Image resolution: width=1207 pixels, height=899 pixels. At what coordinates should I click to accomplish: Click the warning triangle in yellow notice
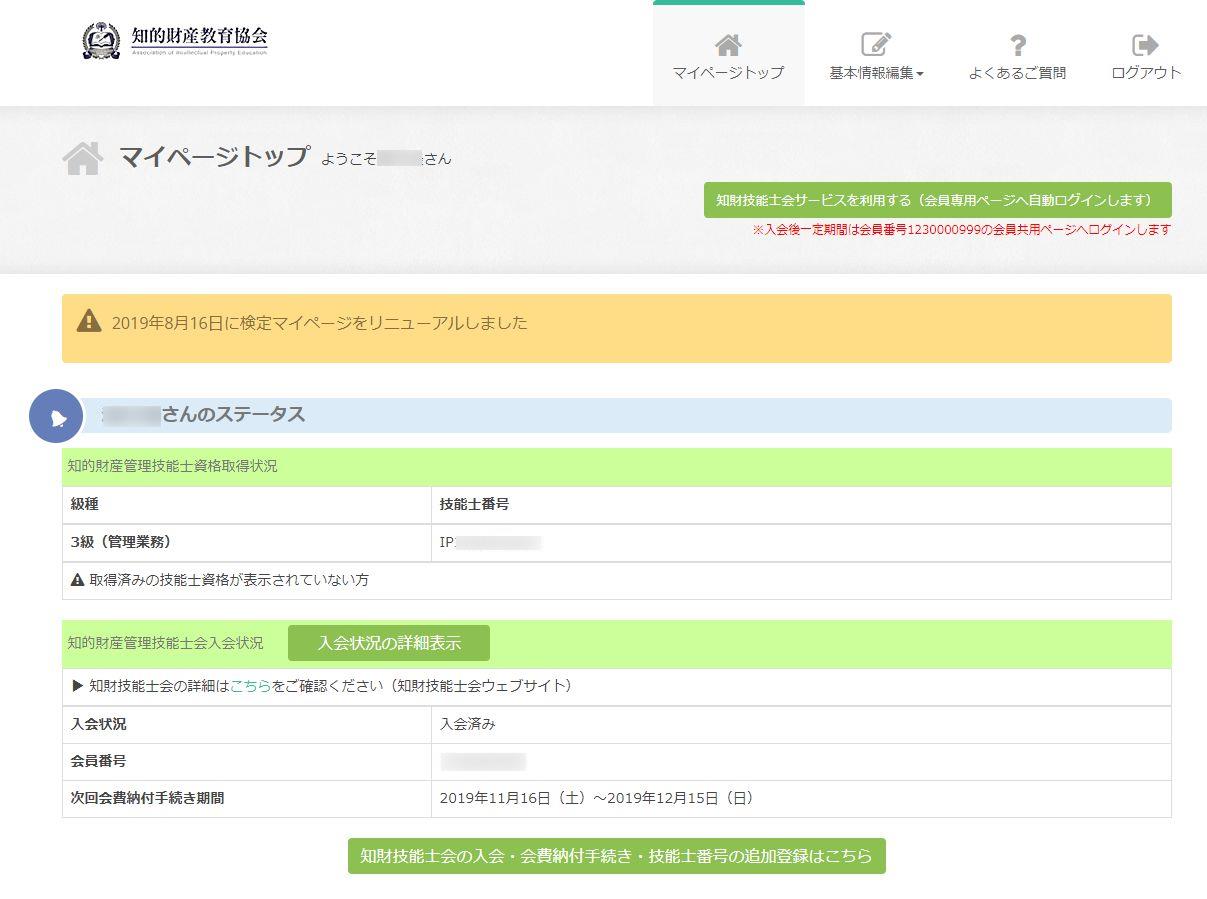pyautogui.click(x=89, y=321)
